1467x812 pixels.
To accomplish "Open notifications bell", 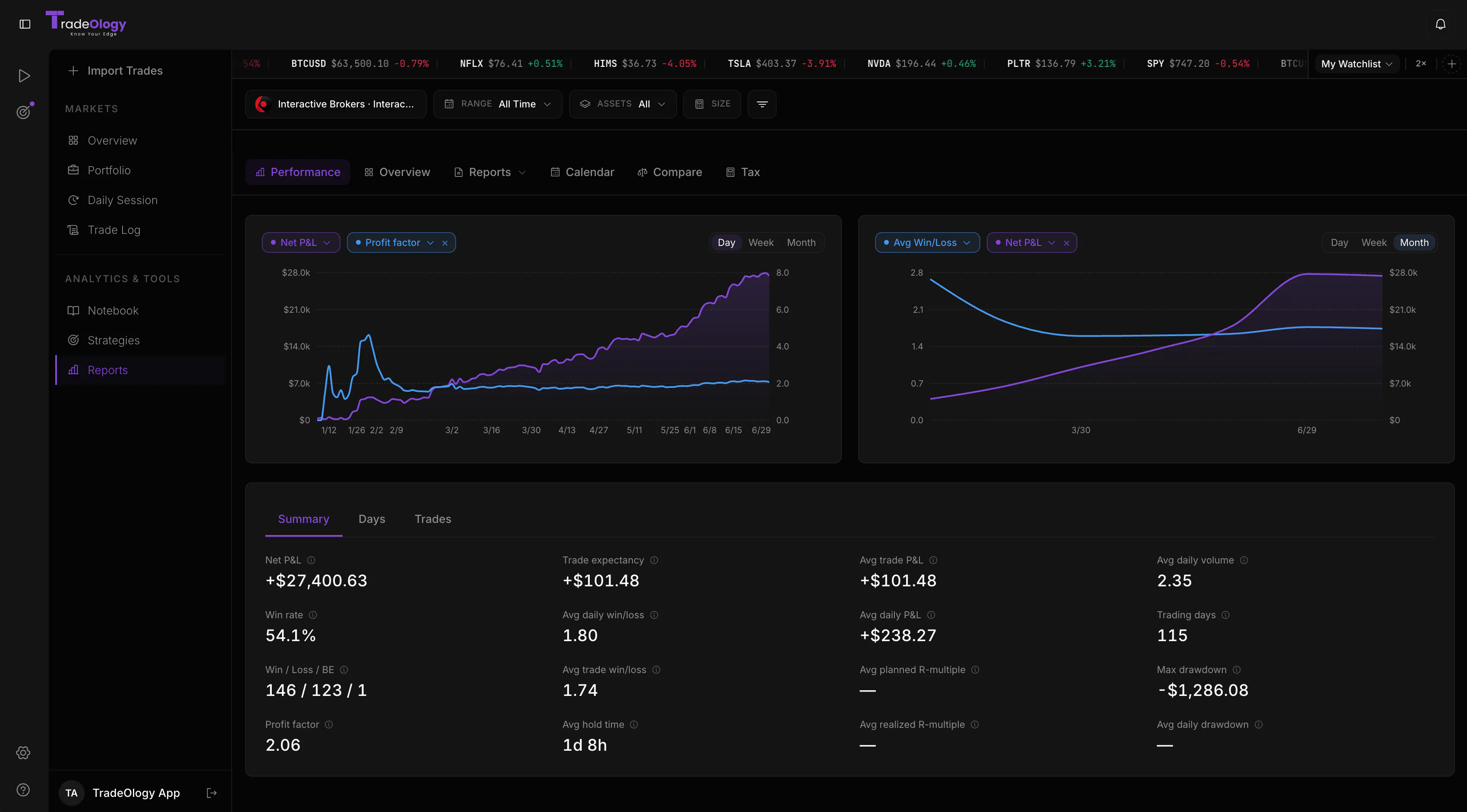I will tap(1440, 24).
